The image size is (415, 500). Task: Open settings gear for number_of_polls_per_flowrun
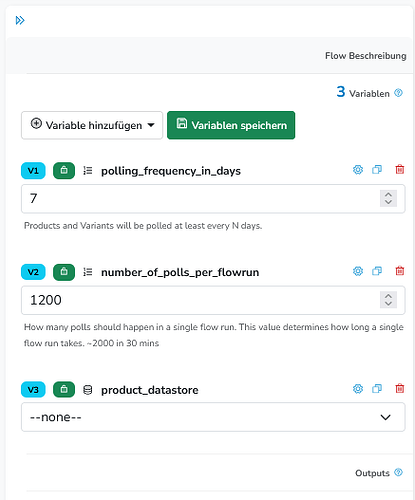[358, 271]
